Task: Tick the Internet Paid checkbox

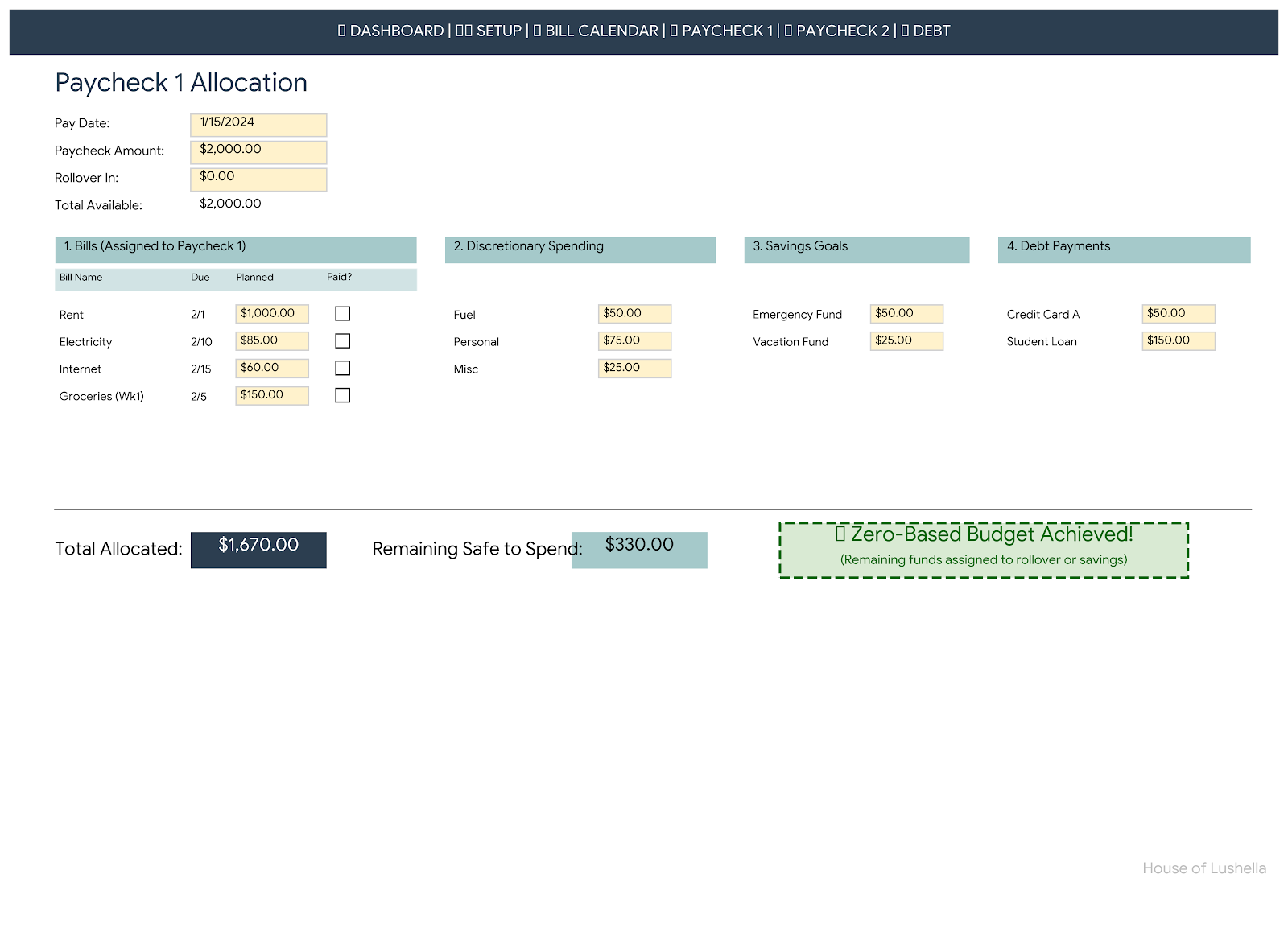Action: click(343, 369)
